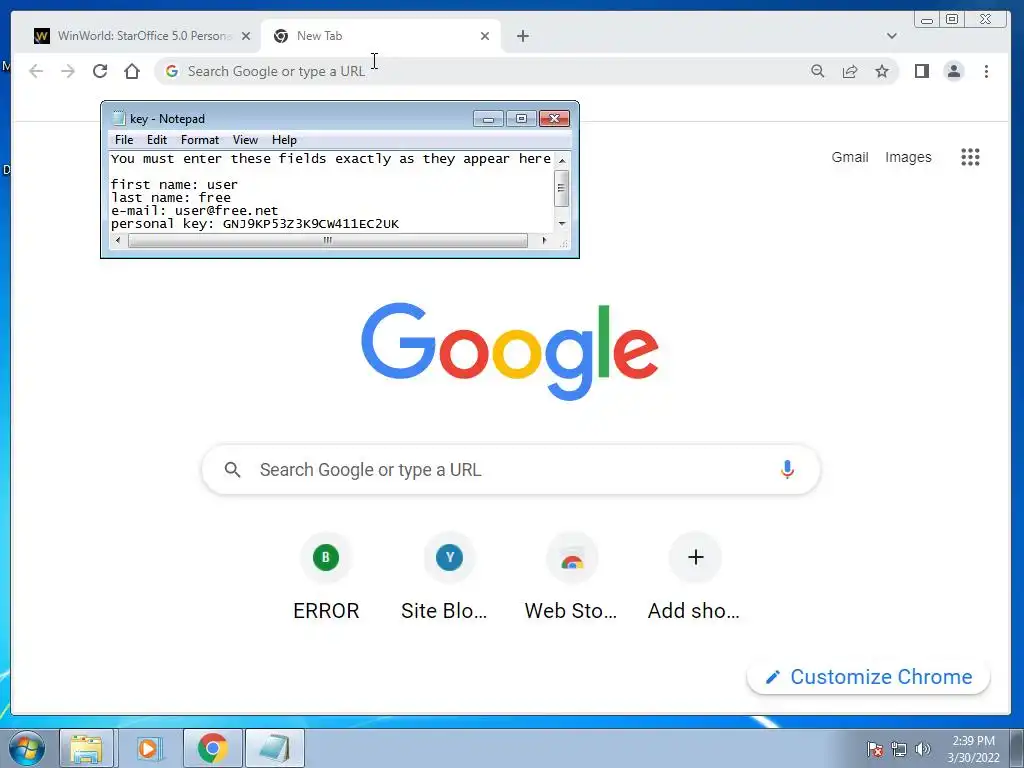Expand the tab search chevron
1024x768 pixels.
891,36
